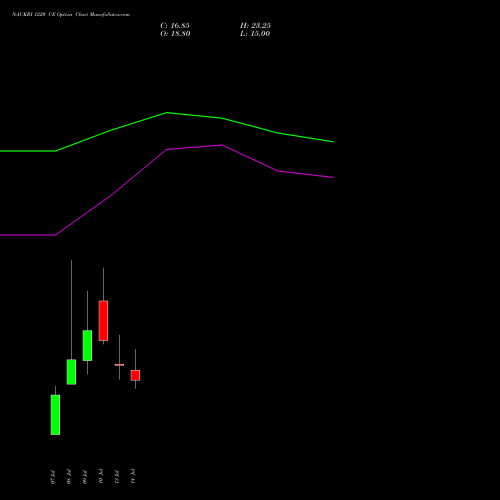Click the '09 Jul' date axis label
The image size is (500, 500).
coord(85,477)
